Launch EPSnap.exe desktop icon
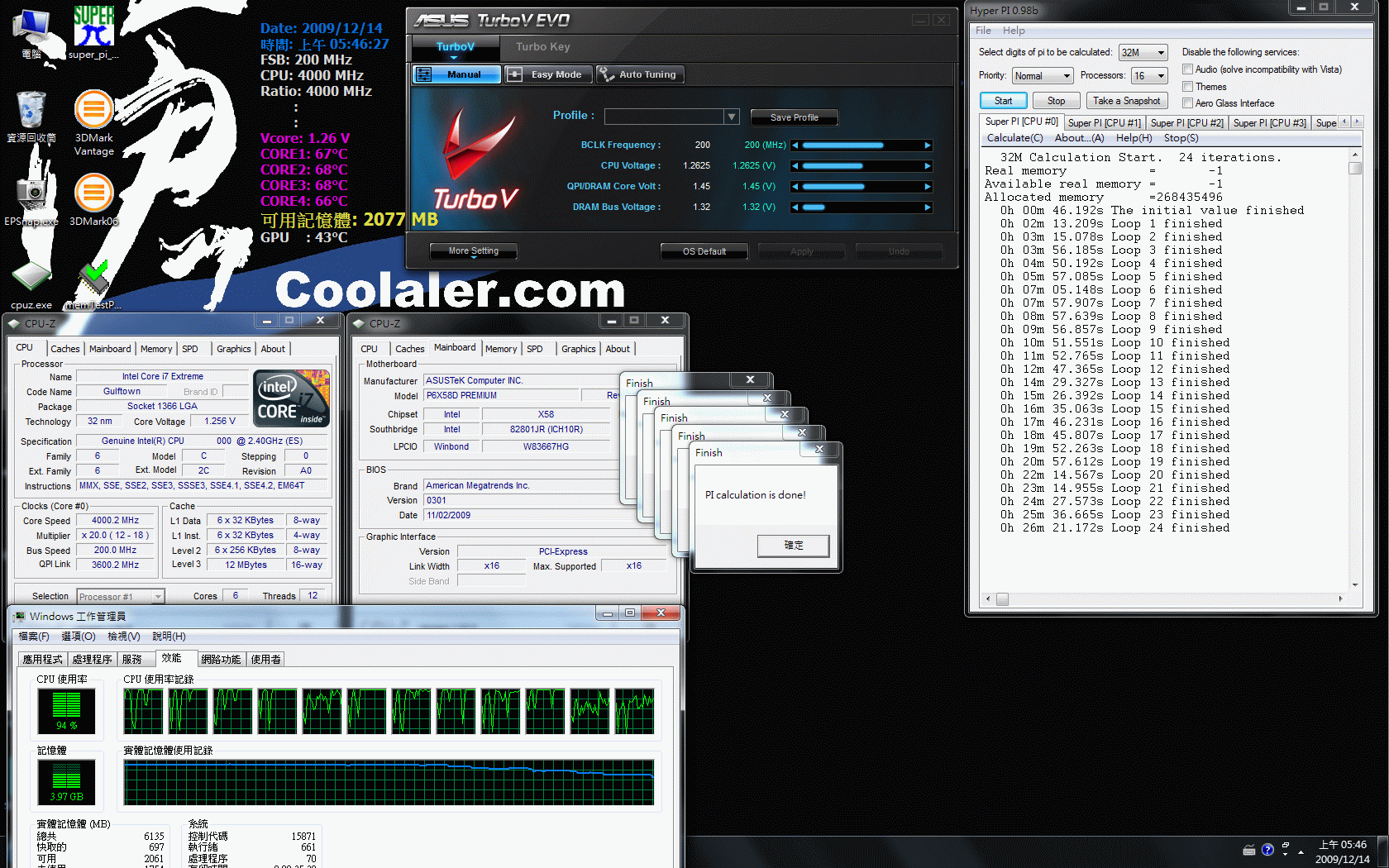Viewport: 1389px width, 868px height. 31,198
